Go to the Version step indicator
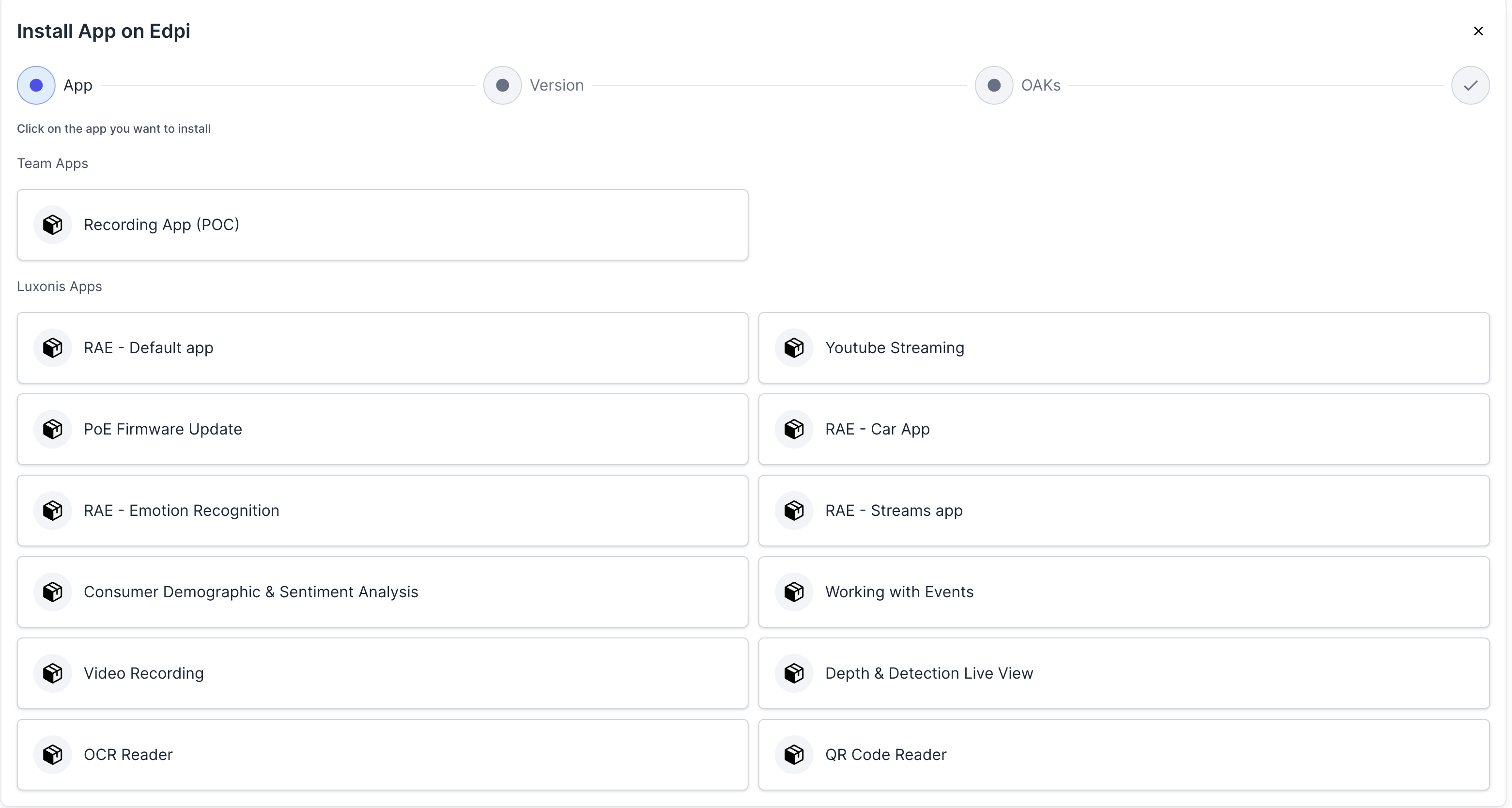This screenshot has height=808, width=1512. [502, 86]
